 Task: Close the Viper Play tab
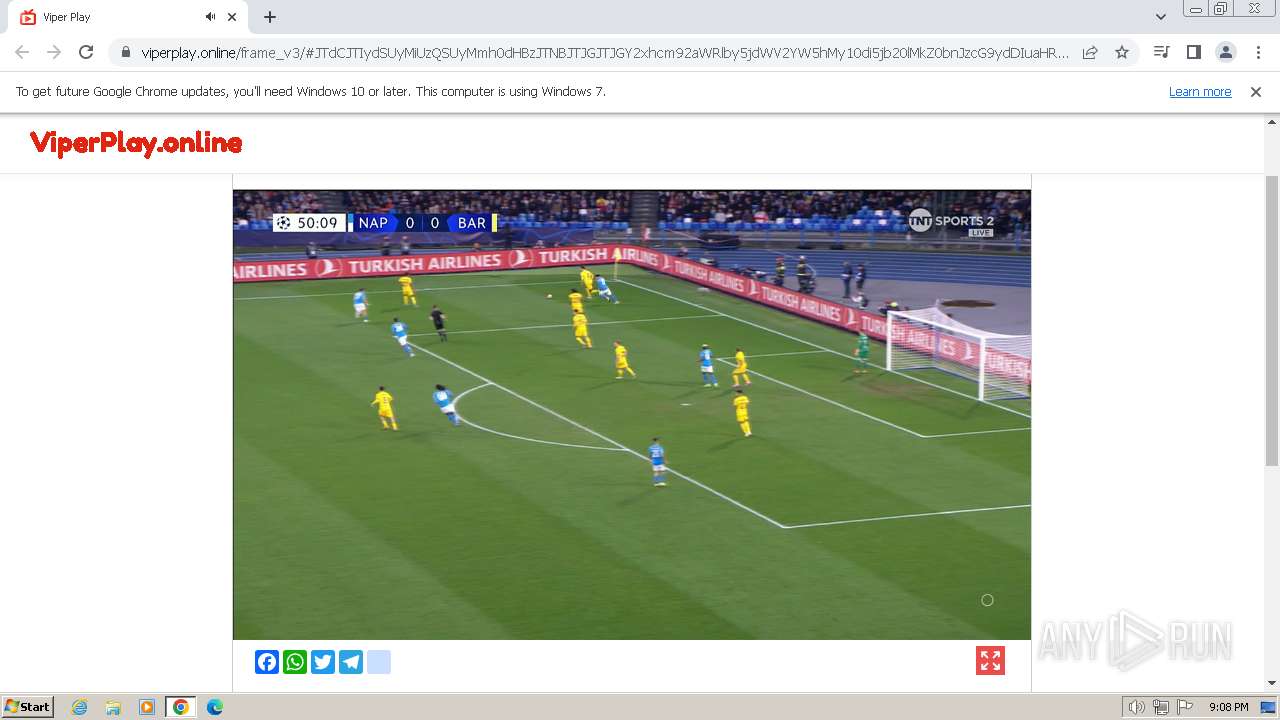(x=232, y=17)
